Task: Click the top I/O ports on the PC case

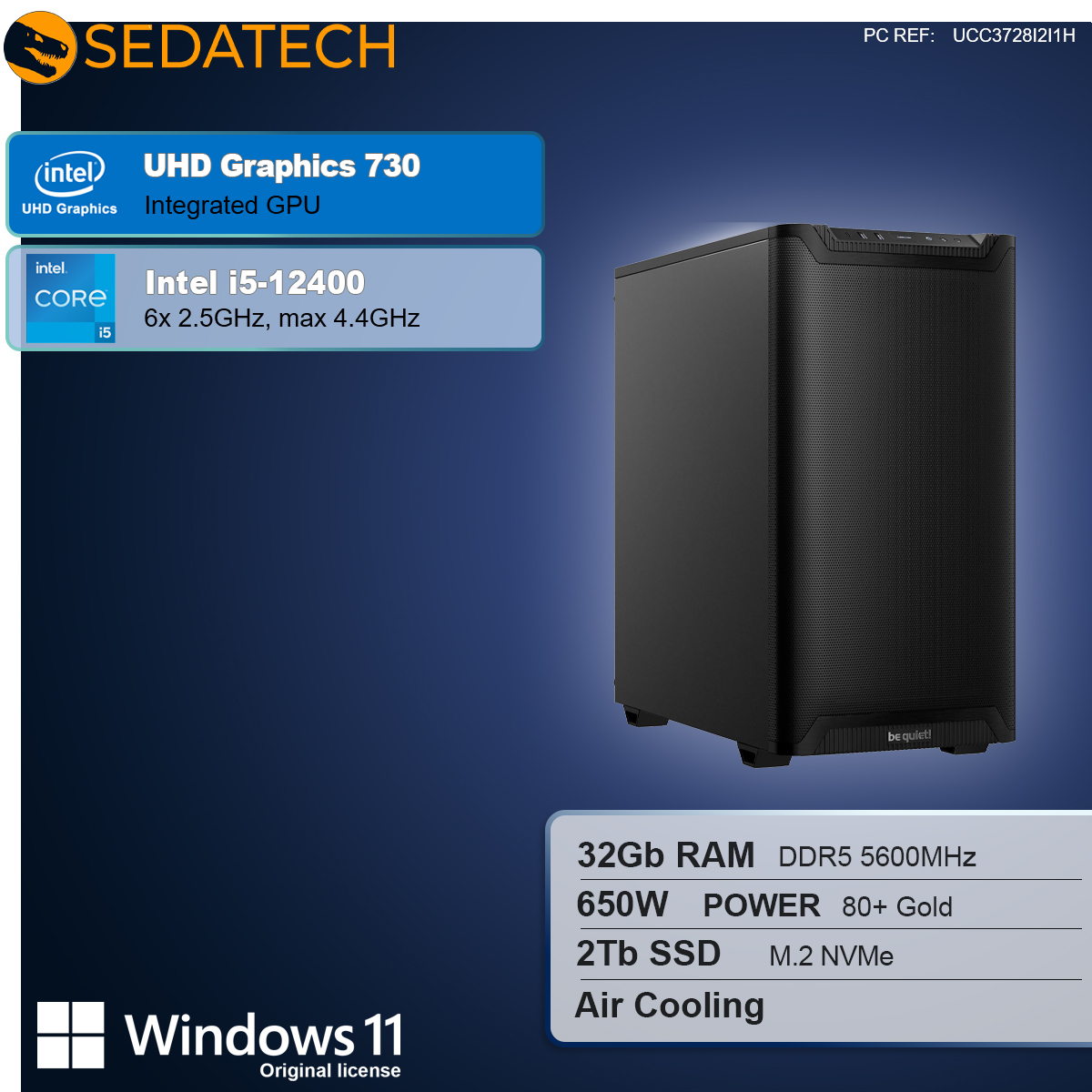Action: pos(901,238)
